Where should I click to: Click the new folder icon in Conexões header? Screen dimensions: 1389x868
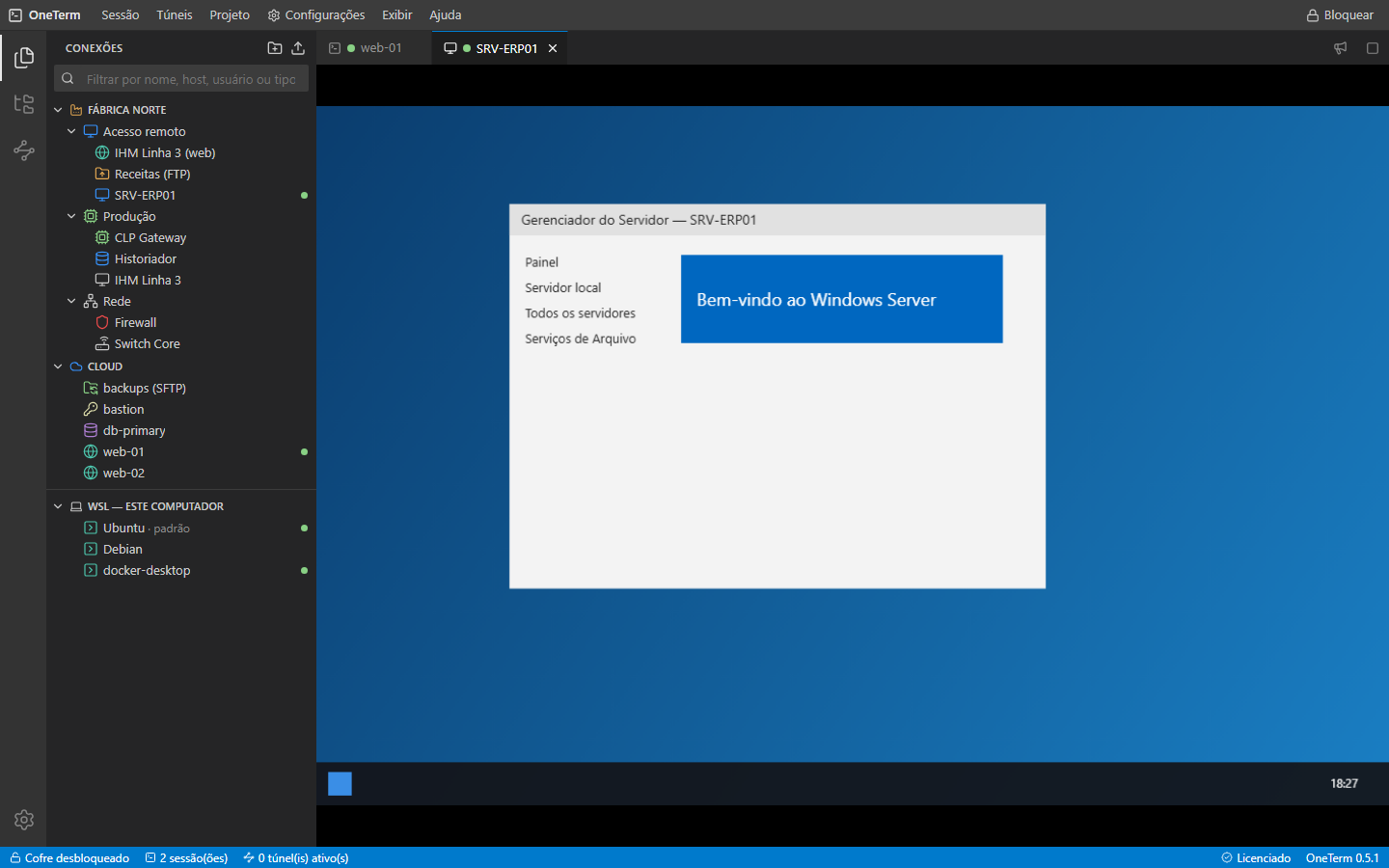tap(275, 48)
